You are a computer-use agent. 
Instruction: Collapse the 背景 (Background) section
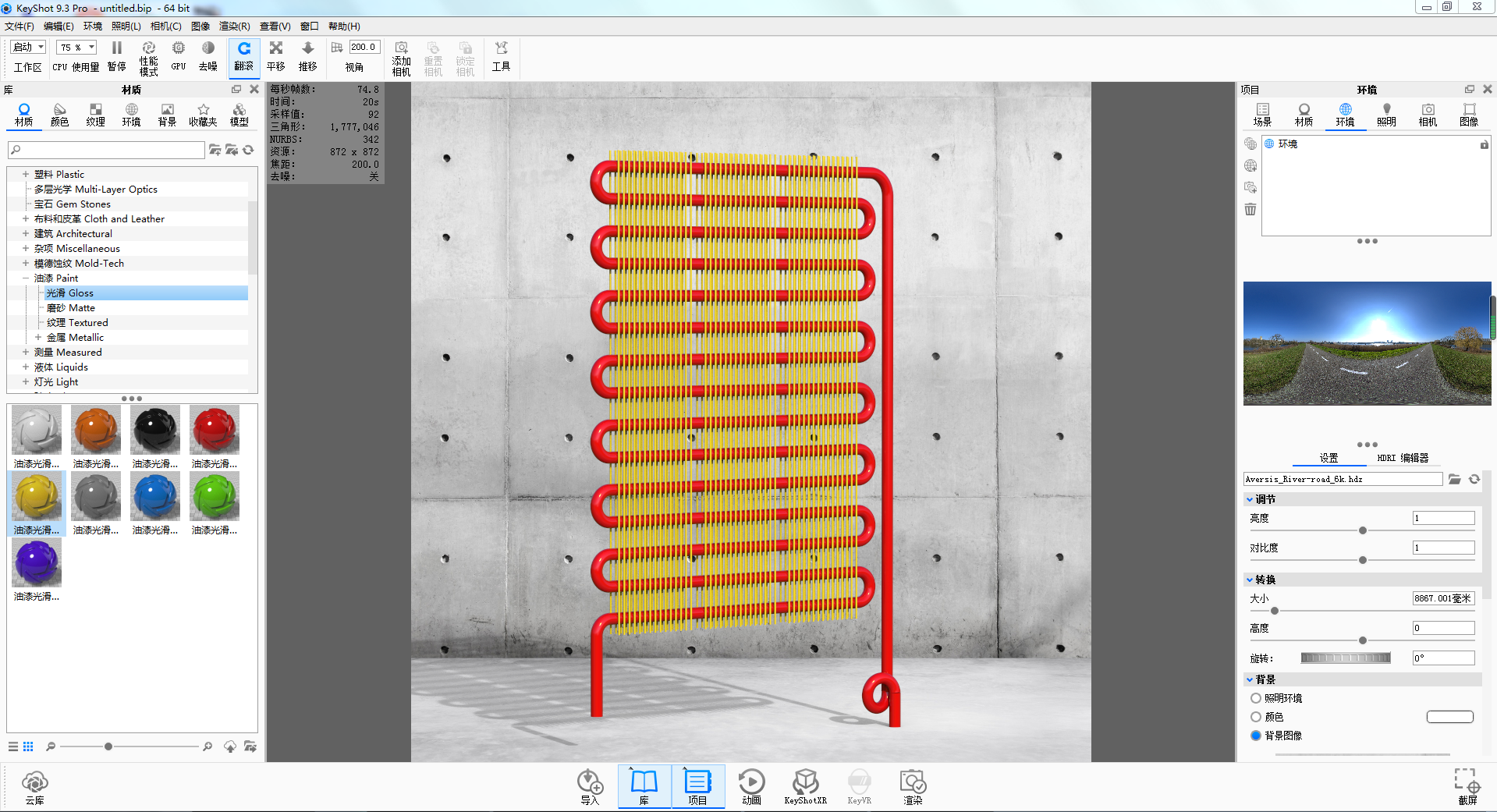click(x=1250, y=679)
